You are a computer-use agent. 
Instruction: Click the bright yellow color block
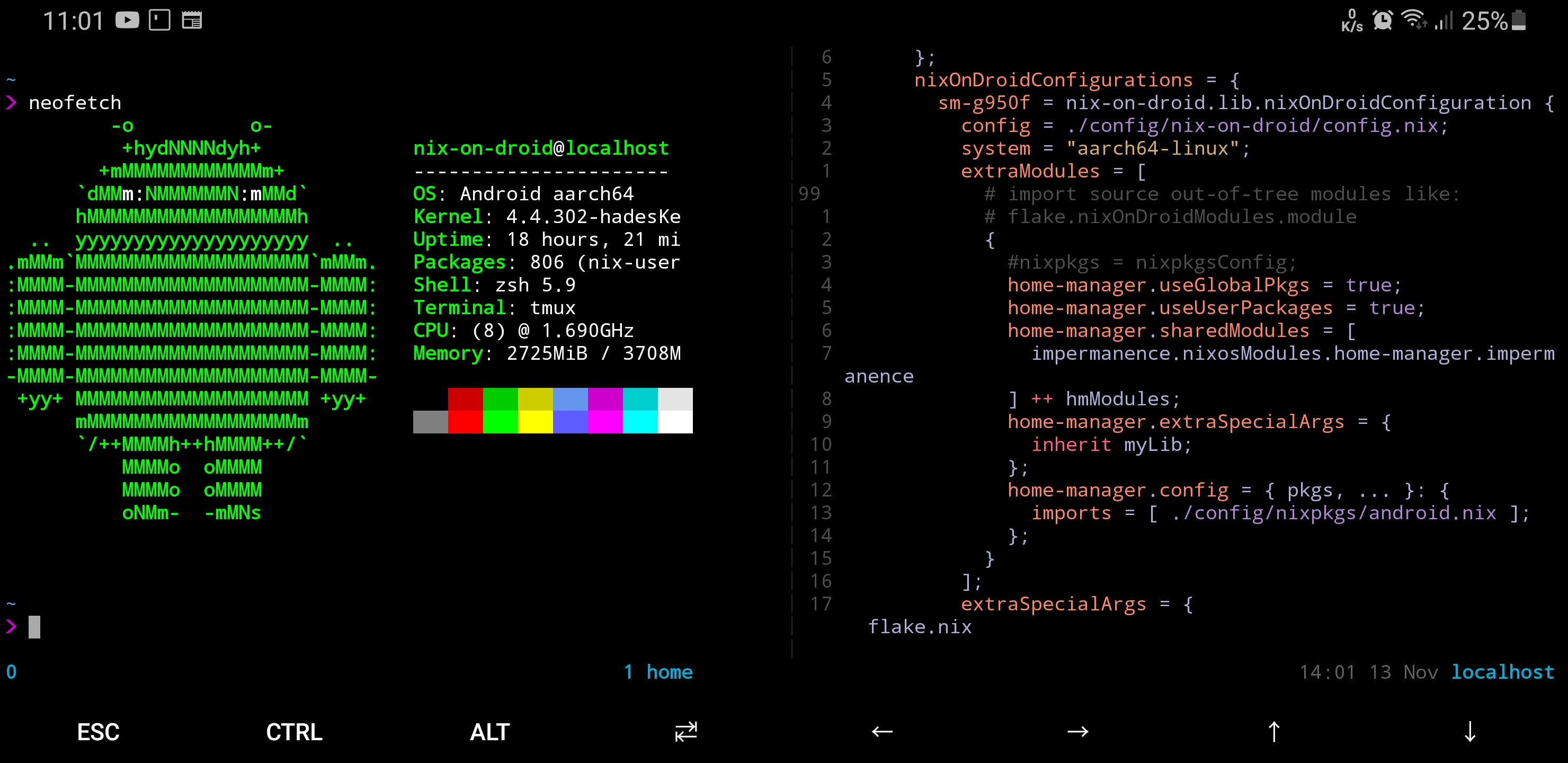coord(536,422)
